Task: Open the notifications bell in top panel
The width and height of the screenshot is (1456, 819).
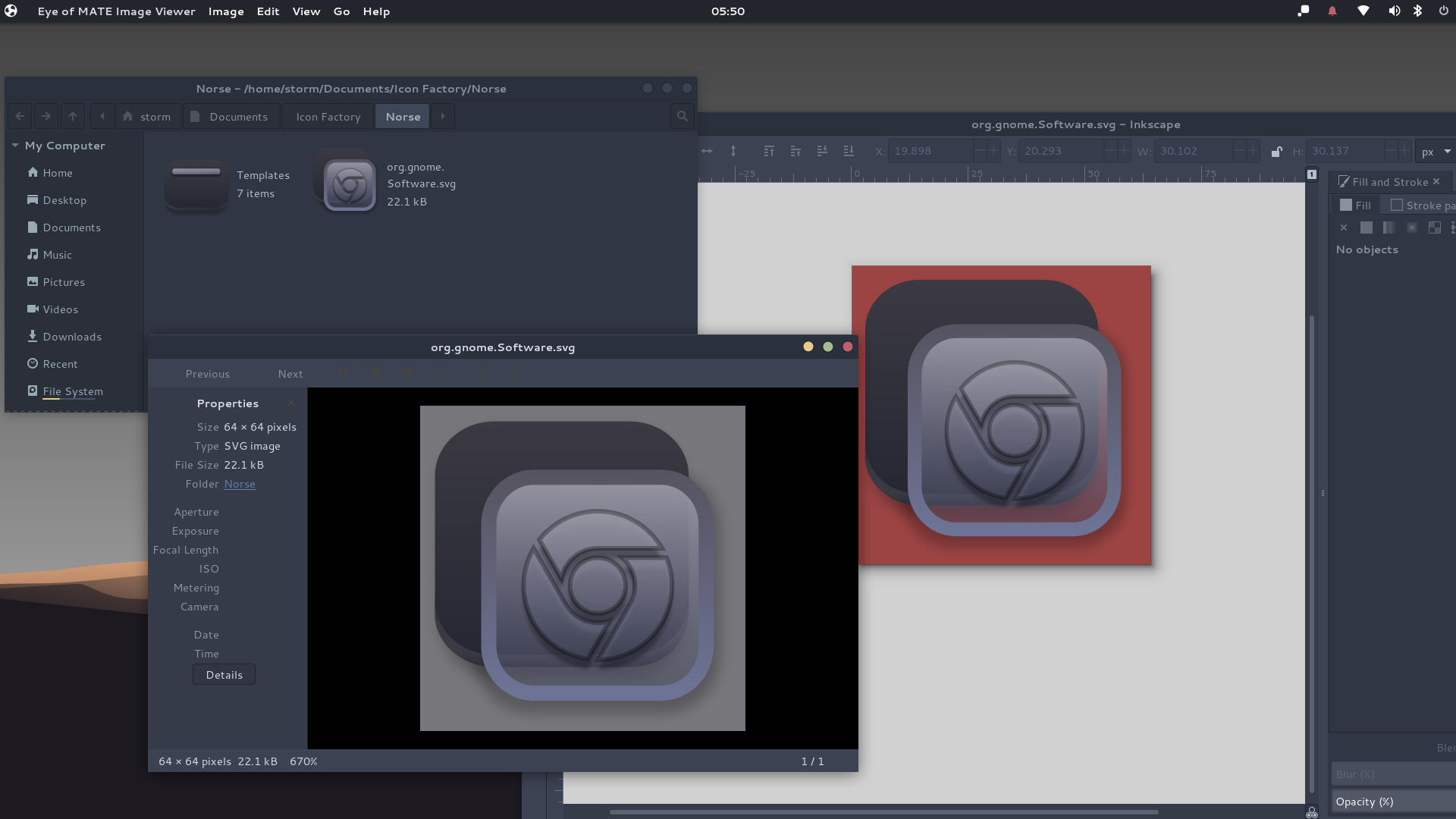Action: click(1332, 11)
